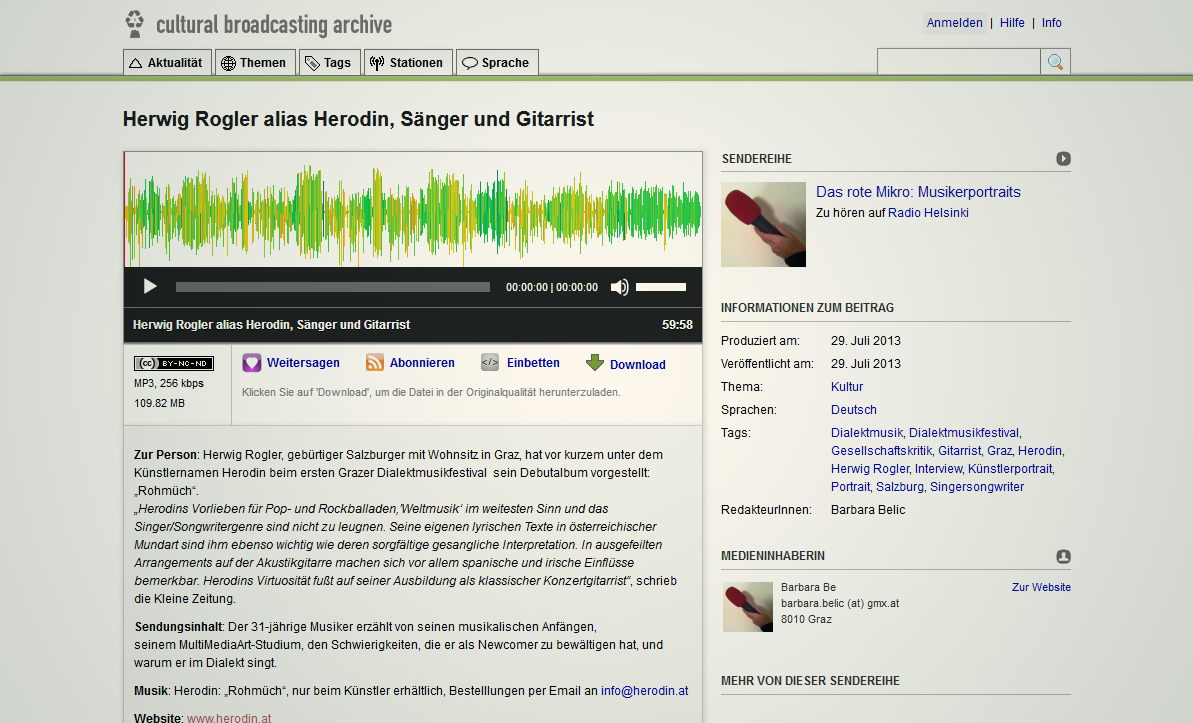Click the audio waveform display

pos(413,210)
